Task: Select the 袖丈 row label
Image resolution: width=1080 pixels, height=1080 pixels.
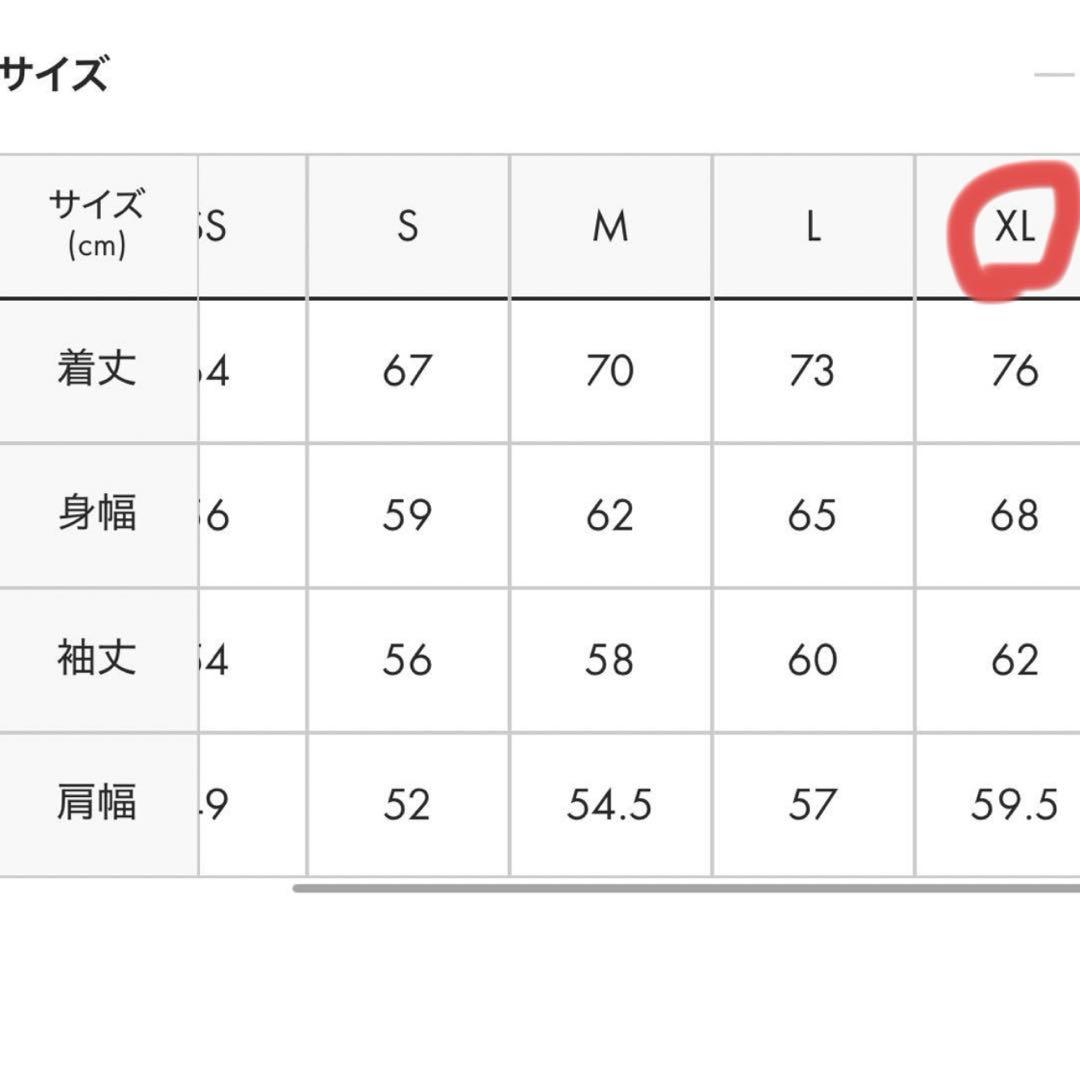Action: coord(97,660)
